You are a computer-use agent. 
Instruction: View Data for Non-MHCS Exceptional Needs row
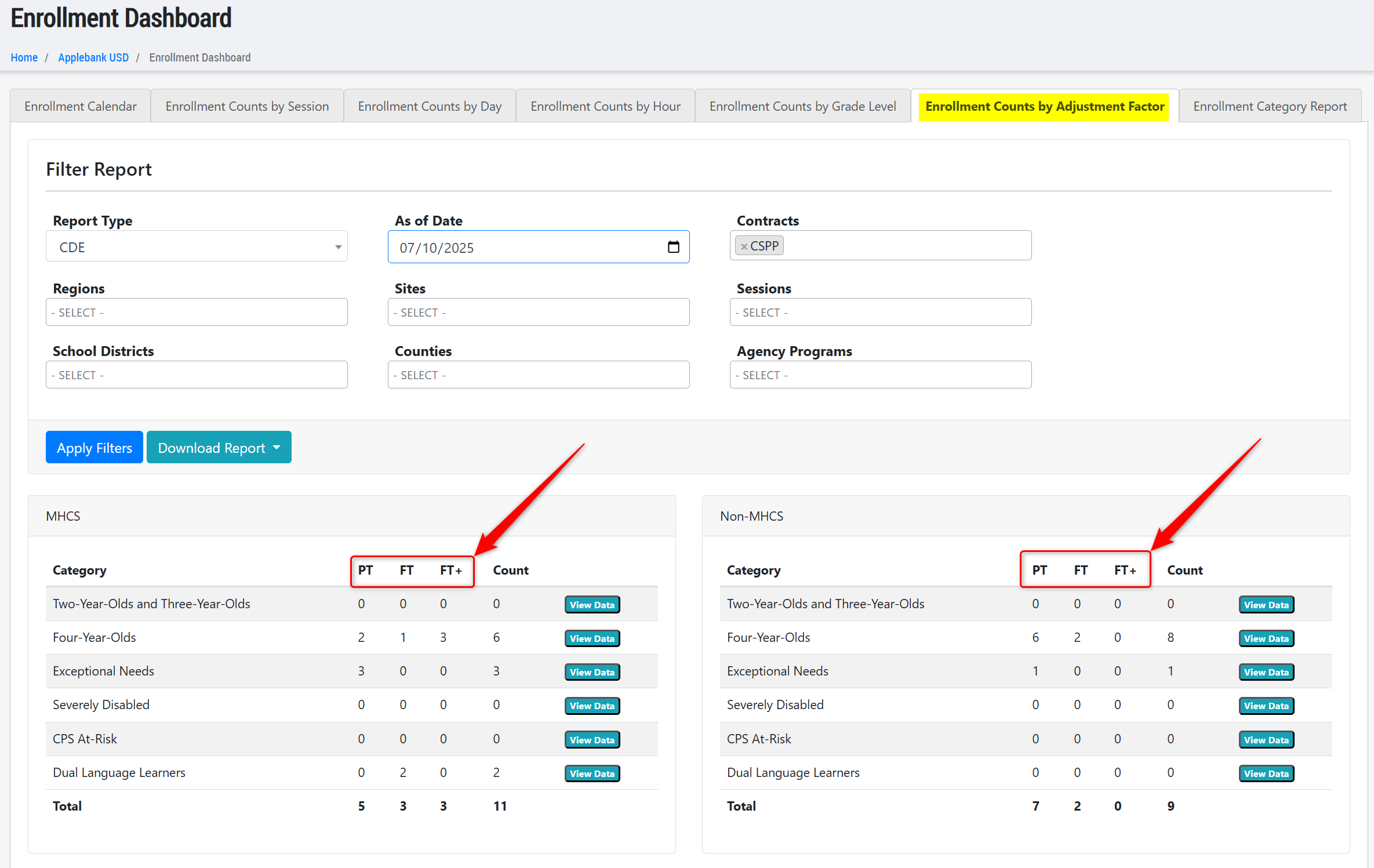tap(1266, 672)
